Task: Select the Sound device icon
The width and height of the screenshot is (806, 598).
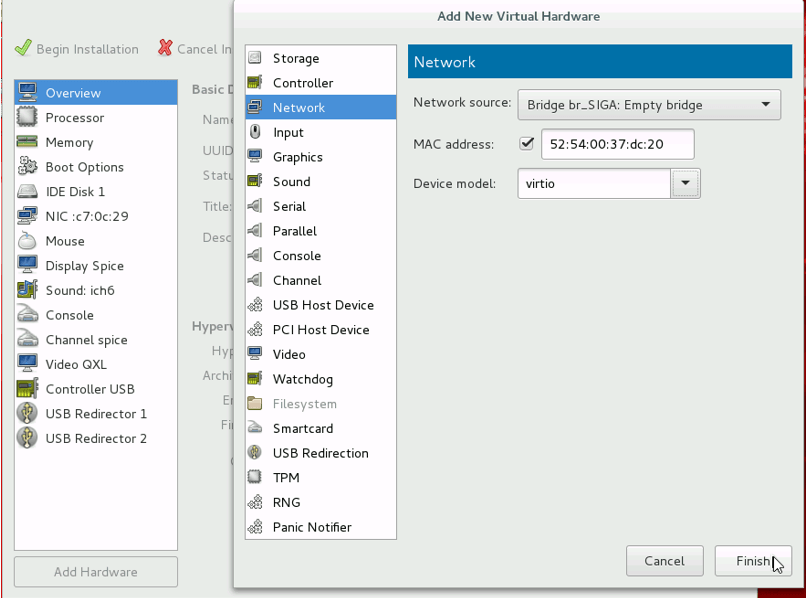Action: click(255, 181)
